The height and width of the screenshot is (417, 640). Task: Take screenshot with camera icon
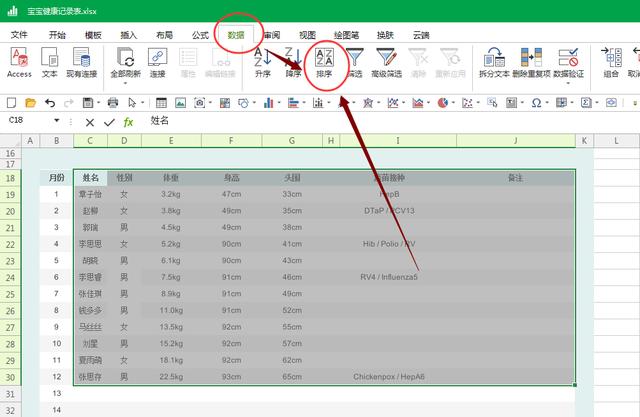[x=199, y=102]
